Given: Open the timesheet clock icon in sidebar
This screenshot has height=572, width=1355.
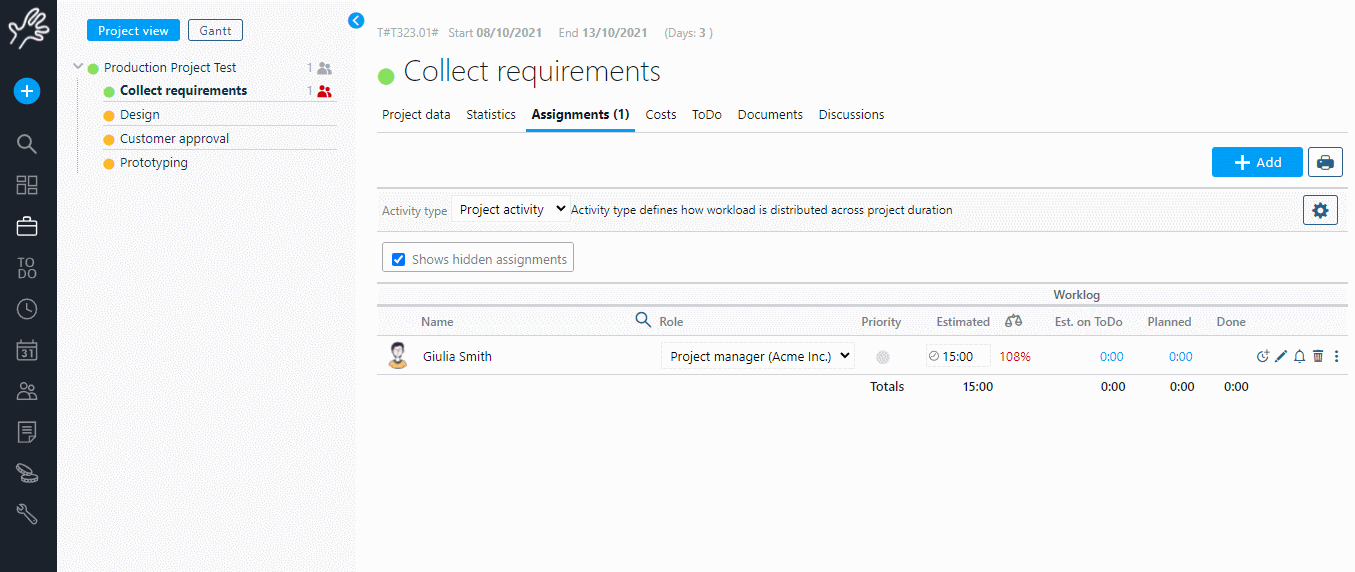Looking at the screenshot, I should (27, 309).
